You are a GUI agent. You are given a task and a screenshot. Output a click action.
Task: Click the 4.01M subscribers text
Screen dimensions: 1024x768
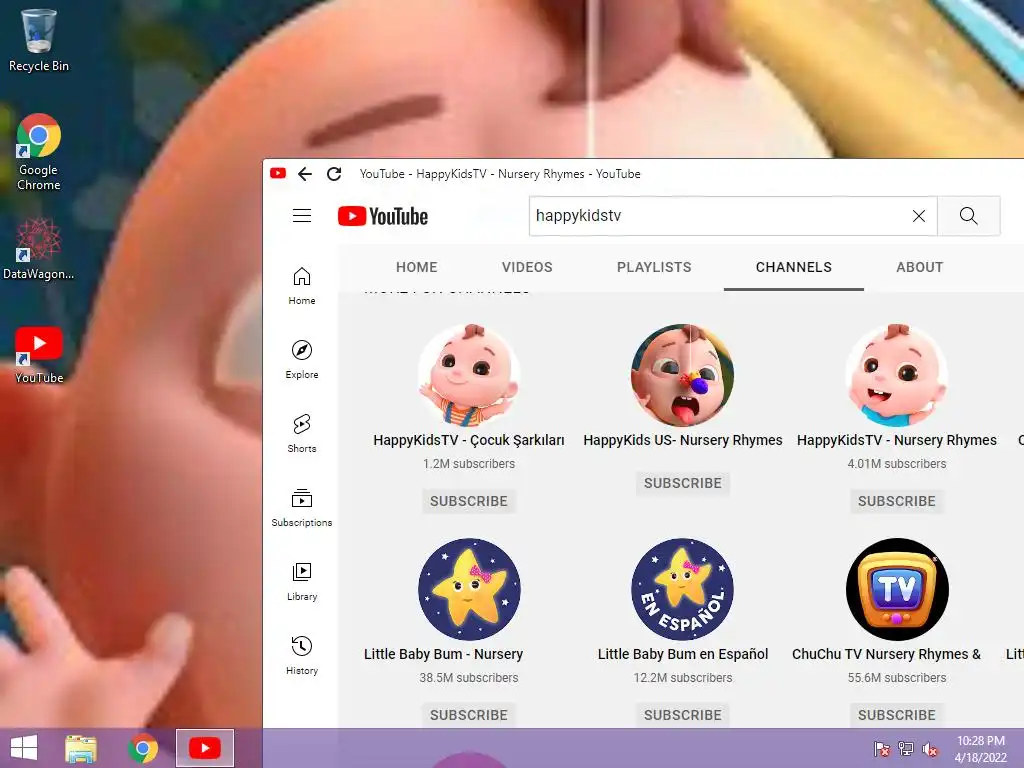pos(897,464)
